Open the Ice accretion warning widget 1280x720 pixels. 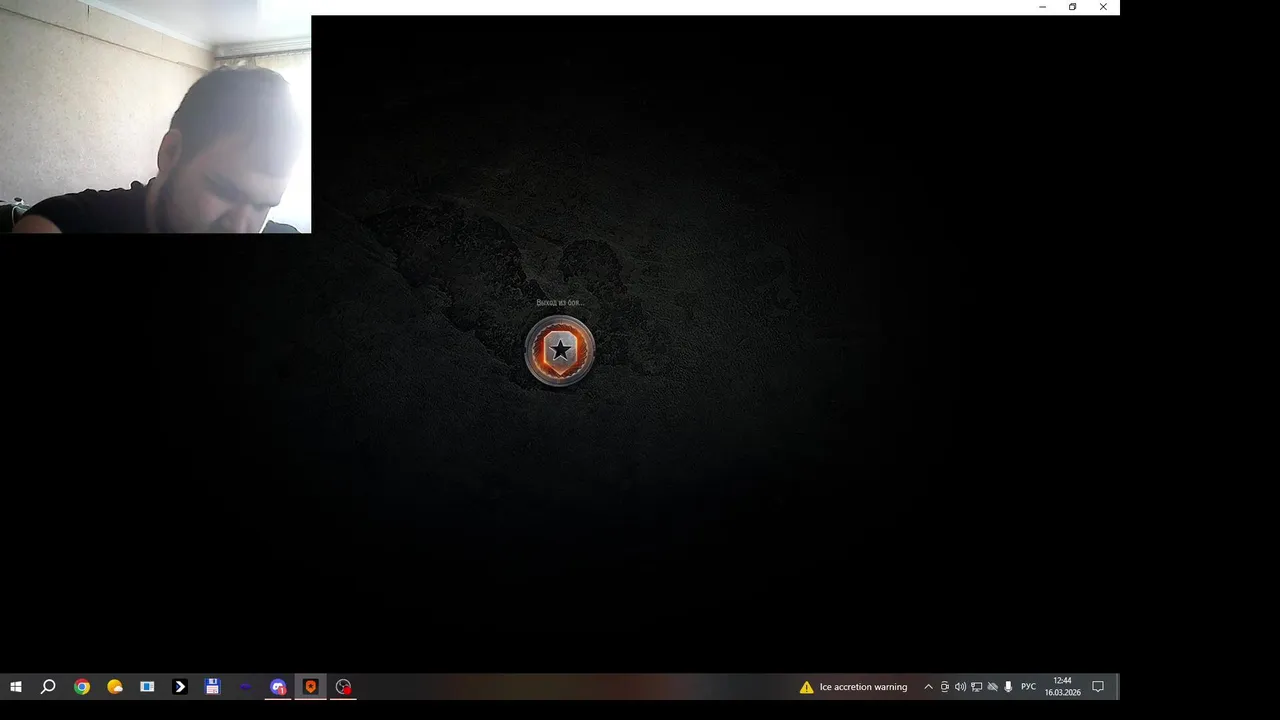click(x=853, y=687)
